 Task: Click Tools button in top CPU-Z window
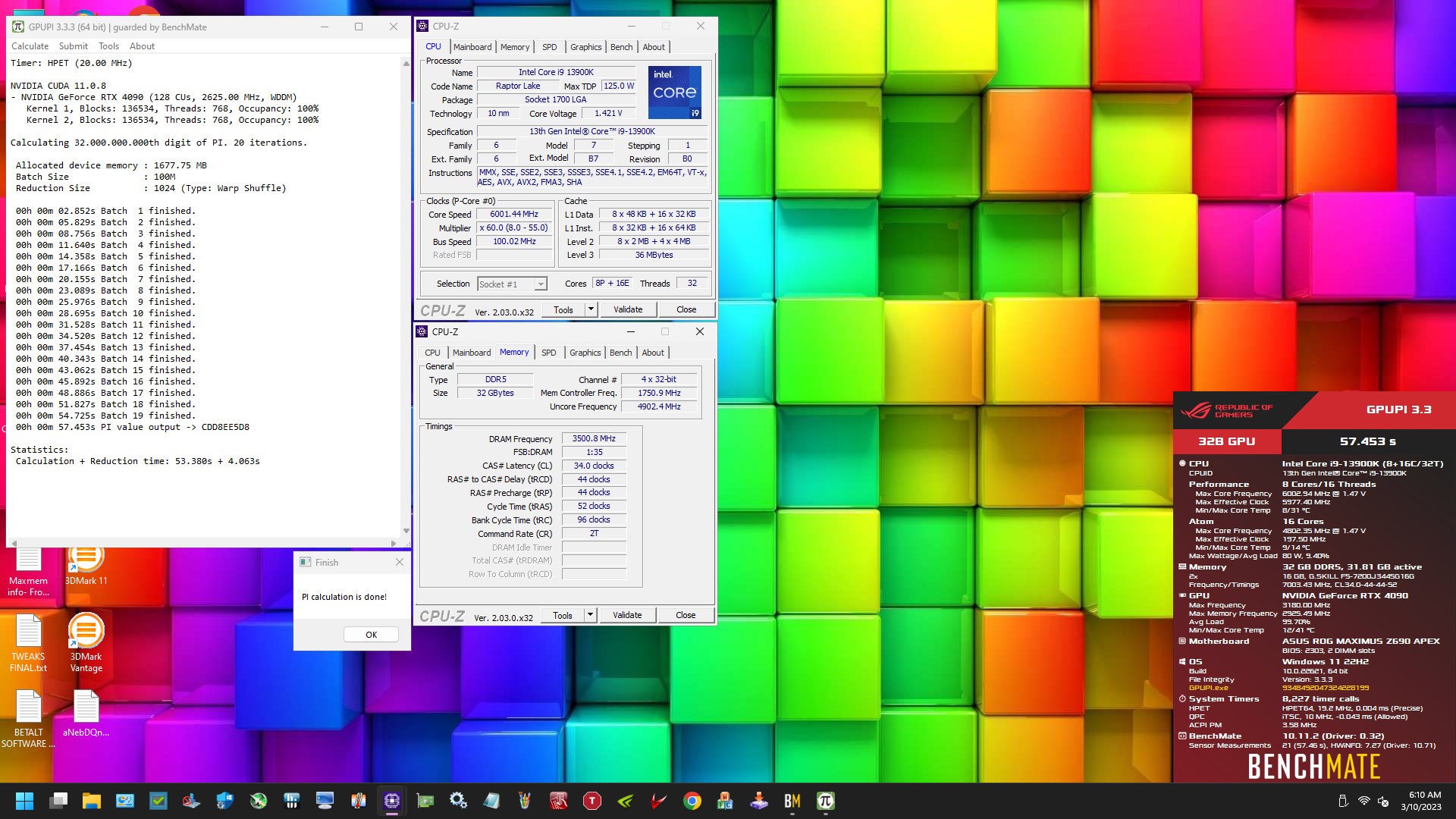click(563, 309)
